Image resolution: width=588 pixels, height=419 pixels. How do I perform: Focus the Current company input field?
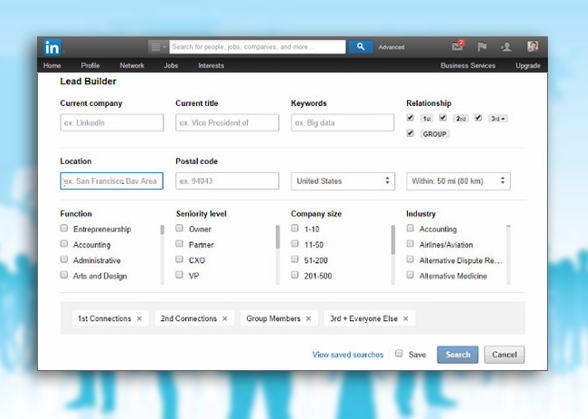[x=112, y=123]
